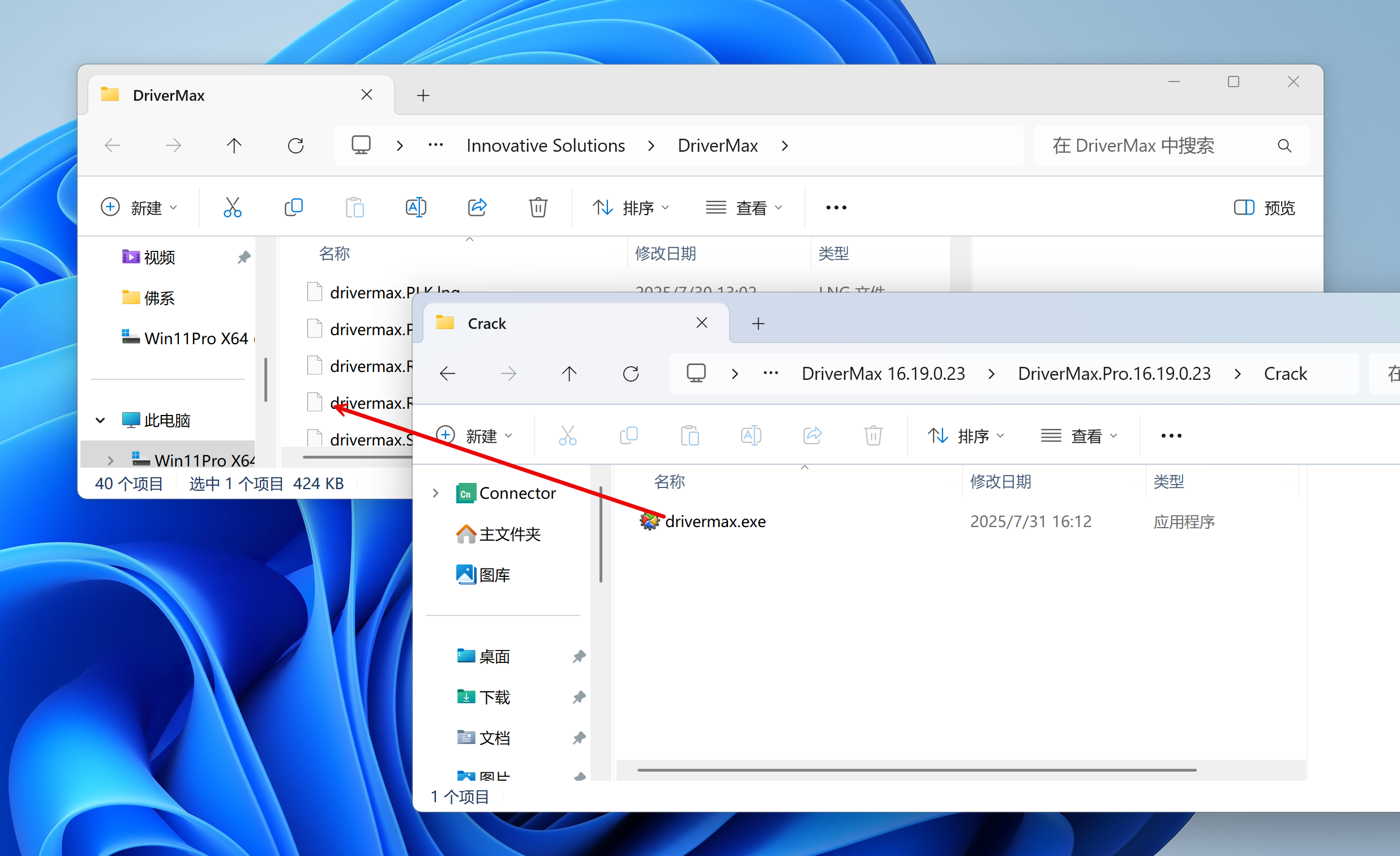The height and width of the screenshot is (856, 1400).
Task: Refresh the Crack folder view
Action: coord(631,374)
